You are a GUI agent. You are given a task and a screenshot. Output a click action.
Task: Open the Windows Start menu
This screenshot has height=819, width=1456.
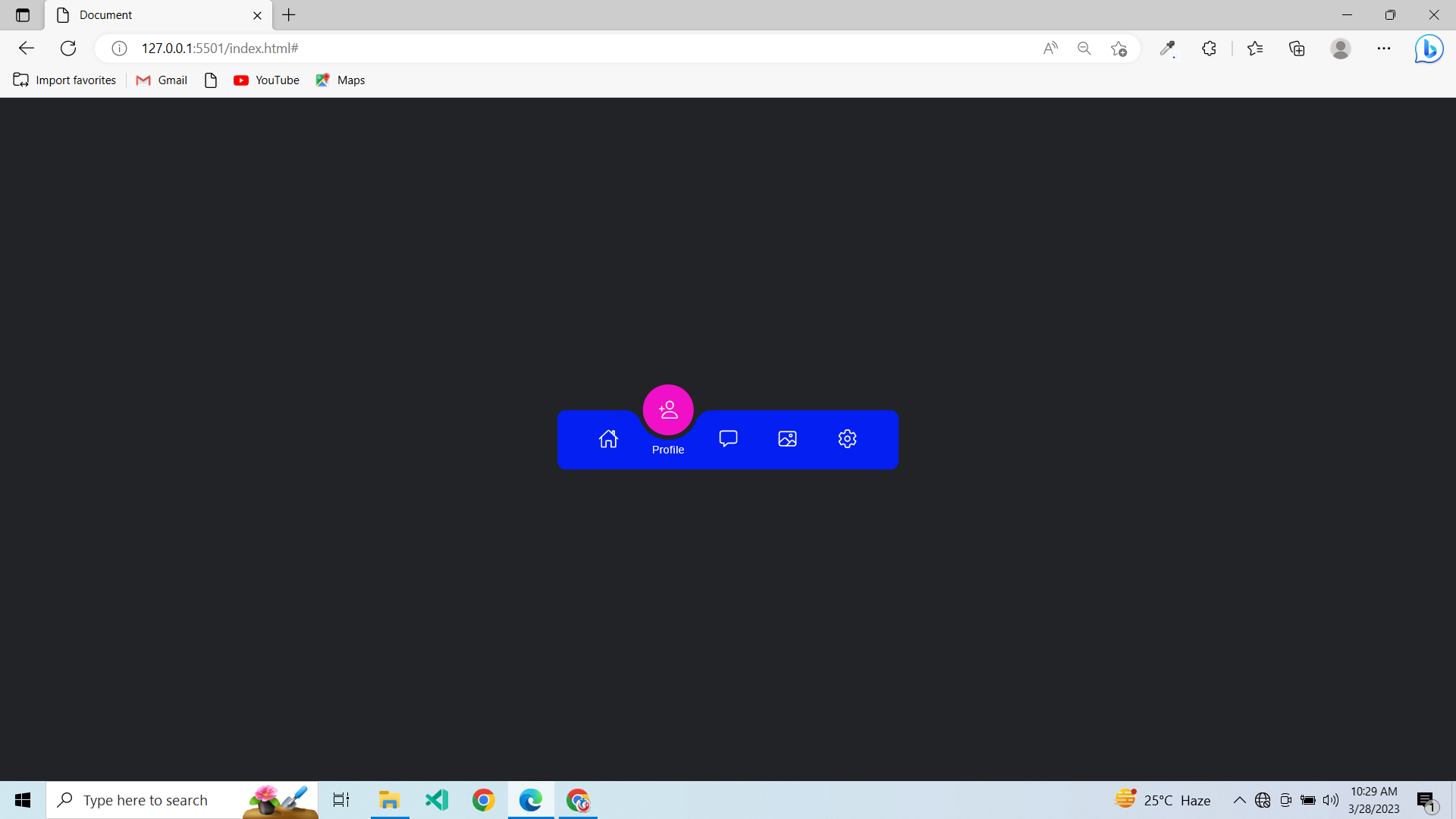coord(22,800)
